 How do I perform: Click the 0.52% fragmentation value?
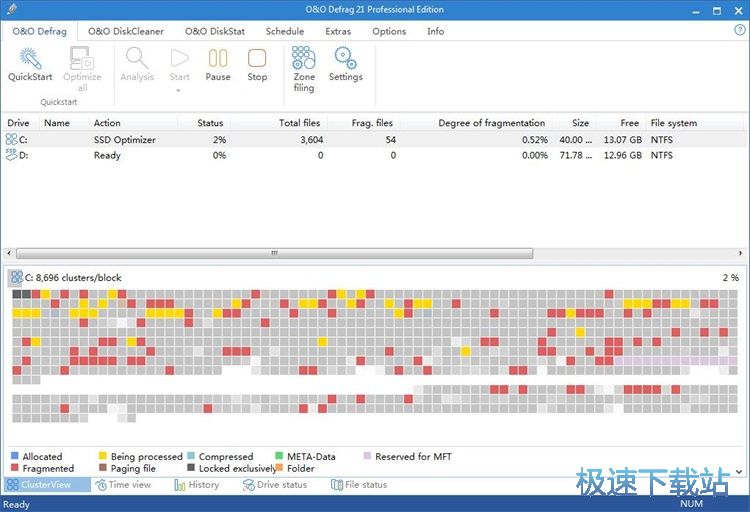(535, 140)
